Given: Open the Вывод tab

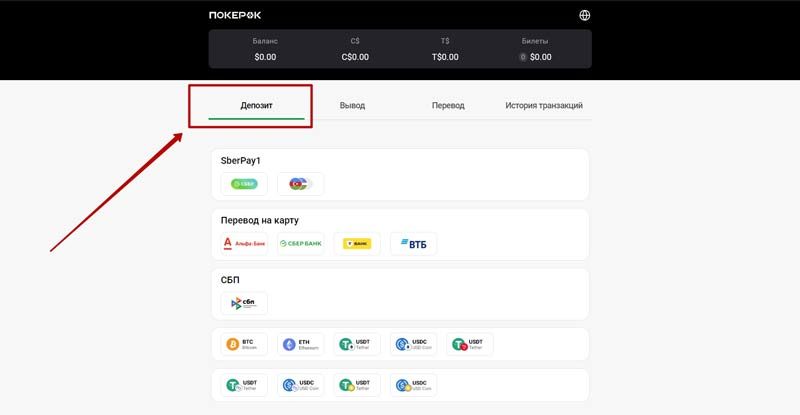Looking at the screenshot, I should [352, 105].
